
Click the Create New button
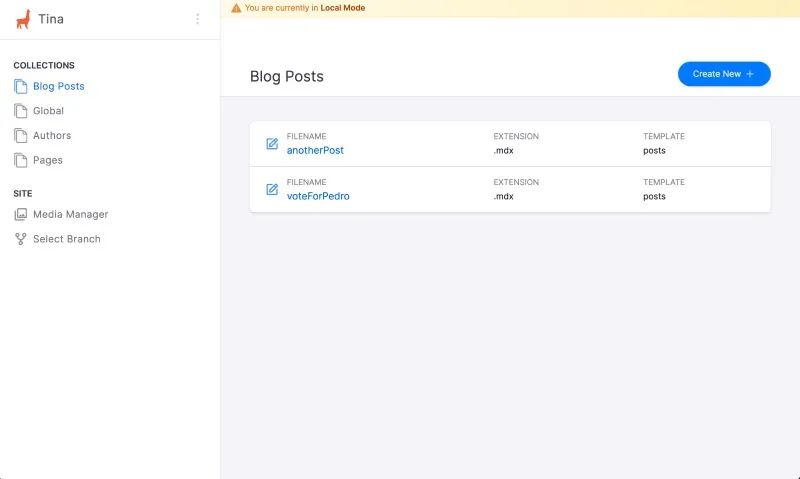point(724,74)
